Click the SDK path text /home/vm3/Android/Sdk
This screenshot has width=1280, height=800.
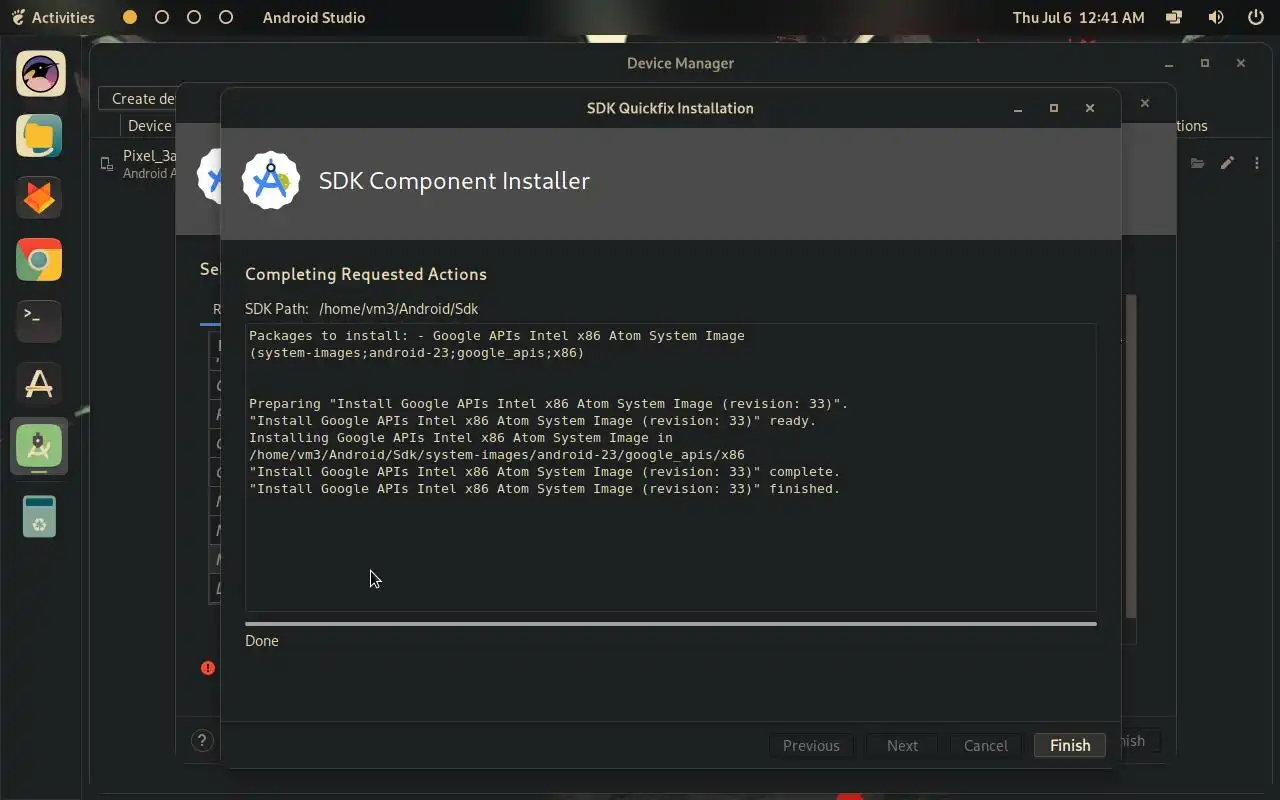399,309
